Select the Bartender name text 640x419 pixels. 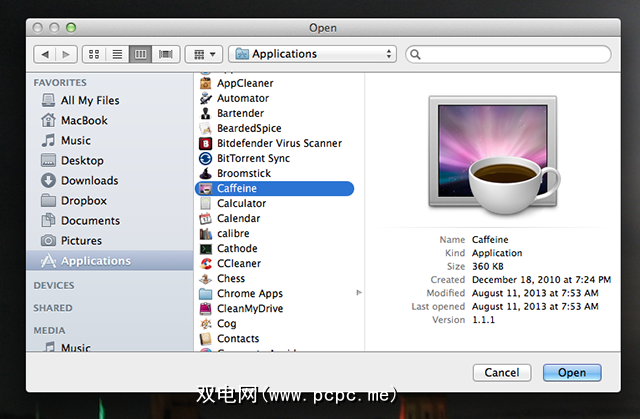(240, 113)
